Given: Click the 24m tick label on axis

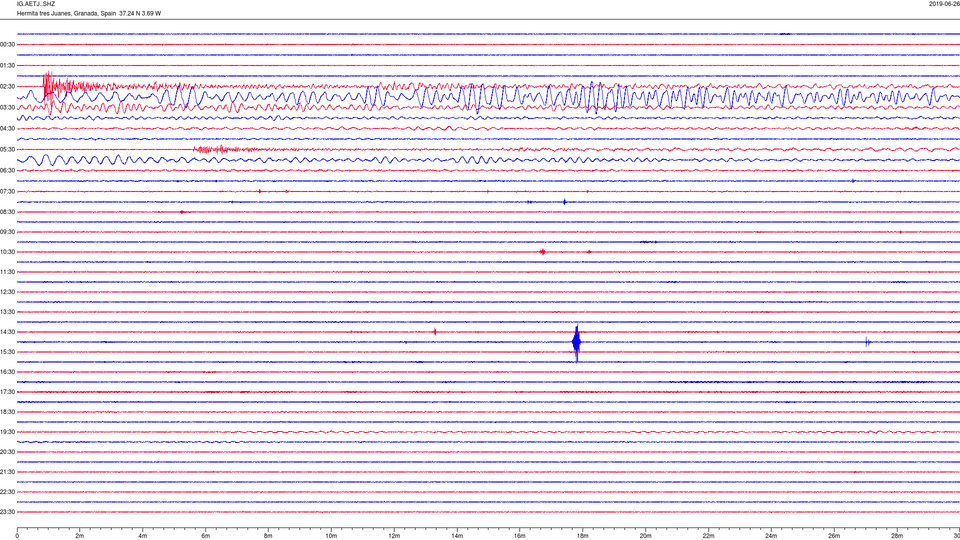Looking at the screenshot, I should 771,536.
